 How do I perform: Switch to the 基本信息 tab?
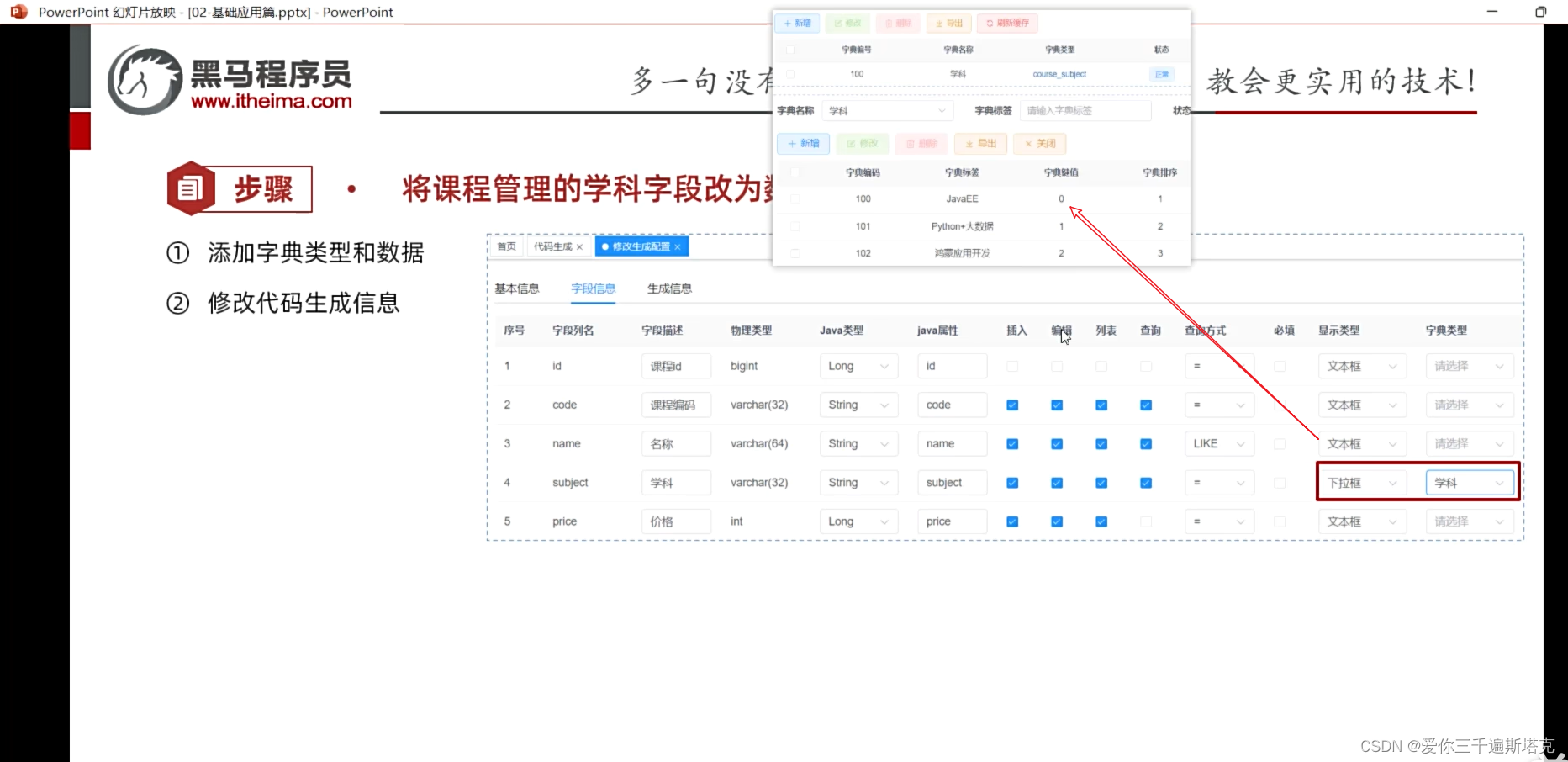click(x=517, y=288)
